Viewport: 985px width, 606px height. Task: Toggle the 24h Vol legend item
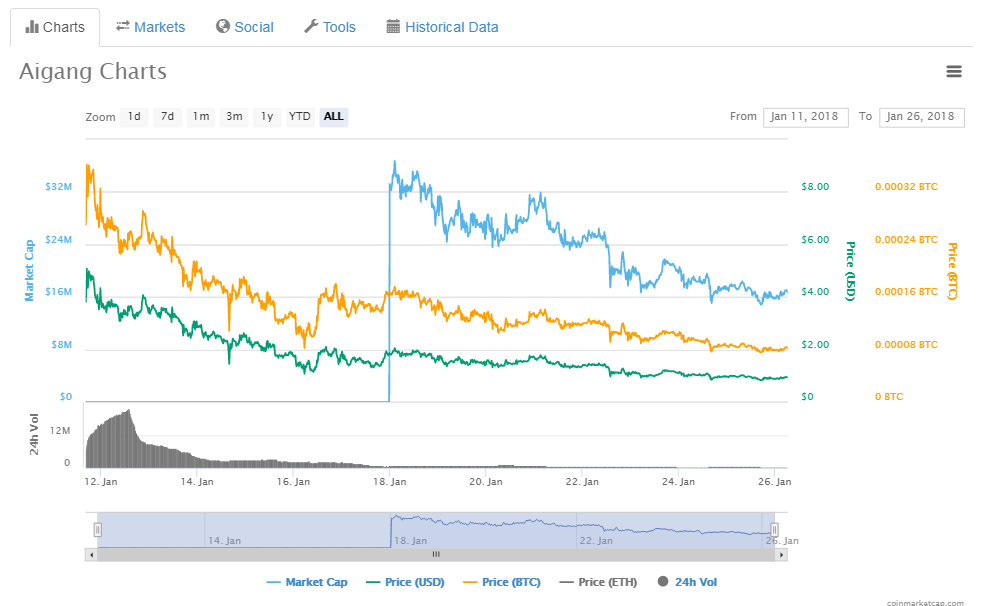point(688,582)
